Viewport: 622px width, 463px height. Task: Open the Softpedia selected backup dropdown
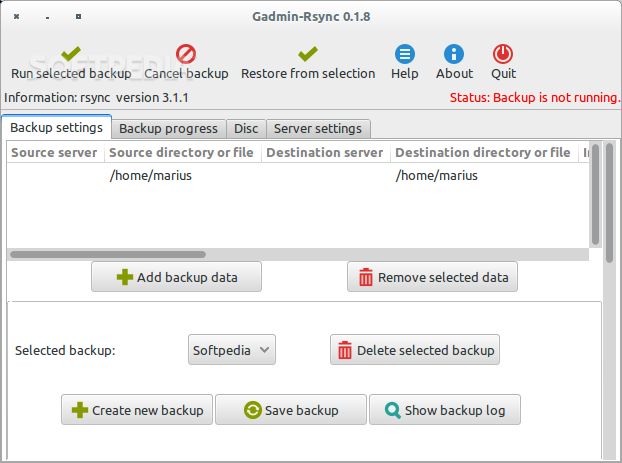pyautogui.click(x=232, y=350)
